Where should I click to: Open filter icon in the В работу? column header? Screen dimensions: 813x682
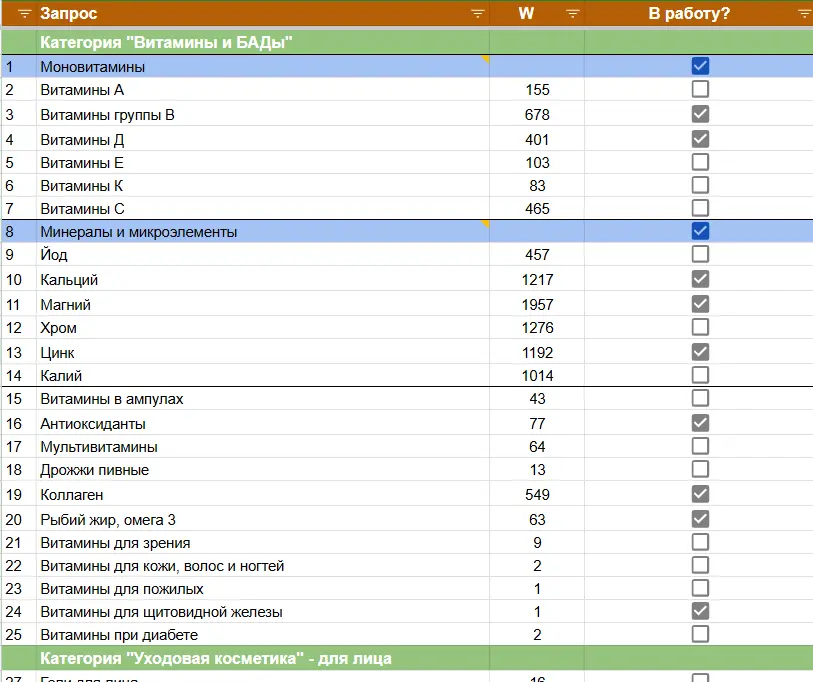point(804,14)
